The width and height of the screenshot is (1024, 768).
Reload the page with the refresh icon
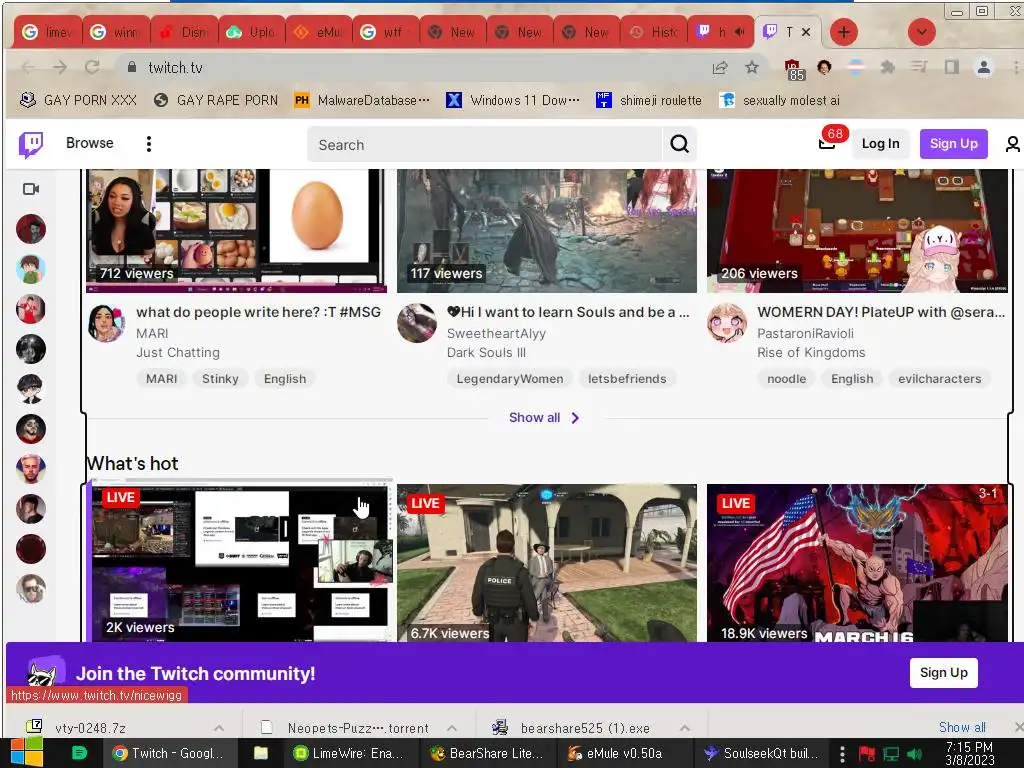[x=92, y=67]
